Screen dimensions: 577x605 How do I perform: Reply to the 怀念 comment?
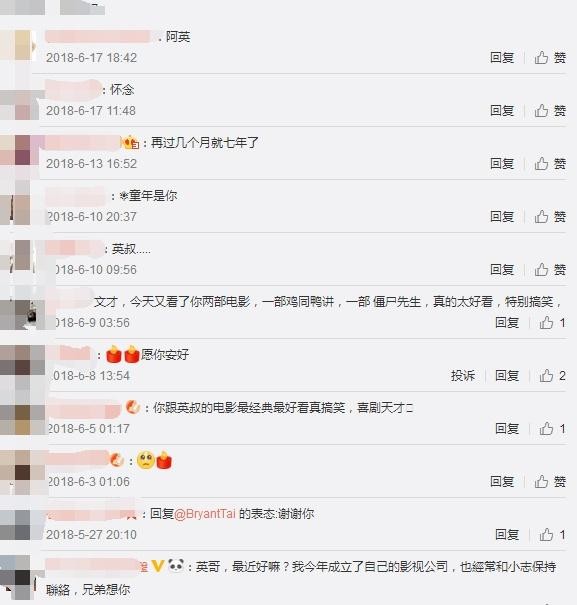coord(502,111)
